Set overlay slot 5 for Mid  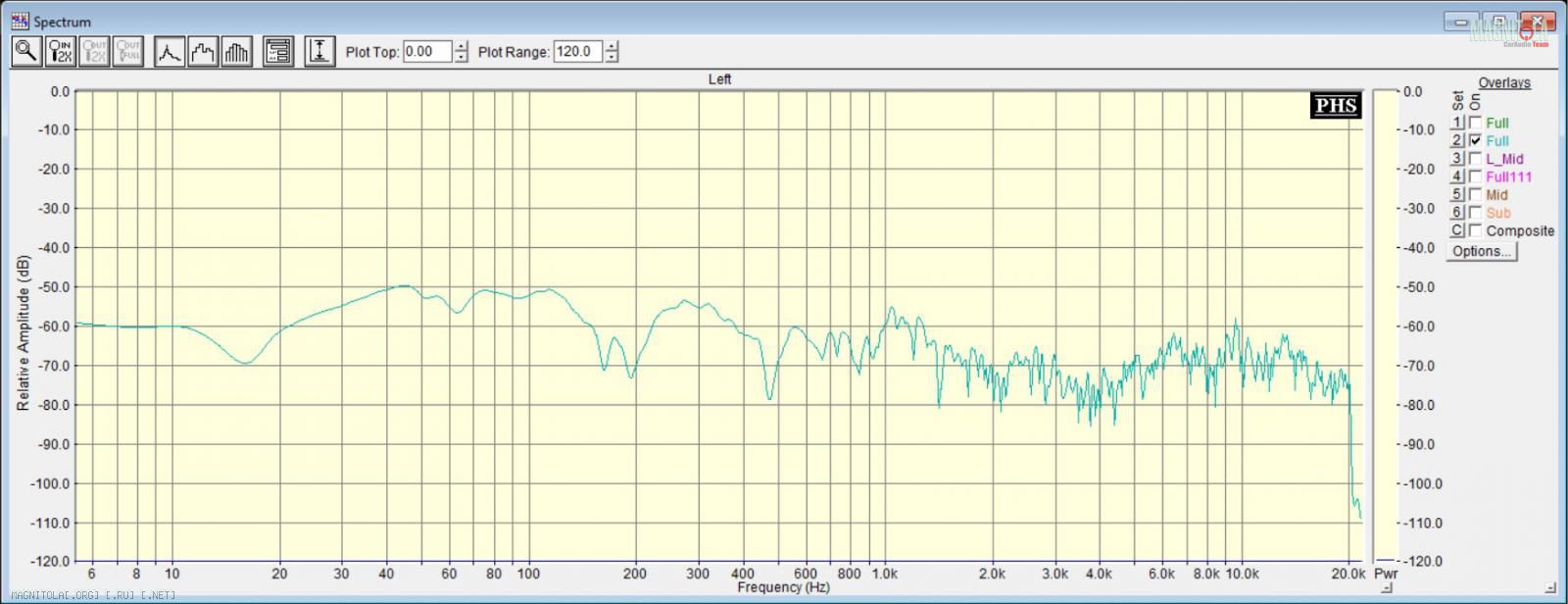coord(1457,194)
